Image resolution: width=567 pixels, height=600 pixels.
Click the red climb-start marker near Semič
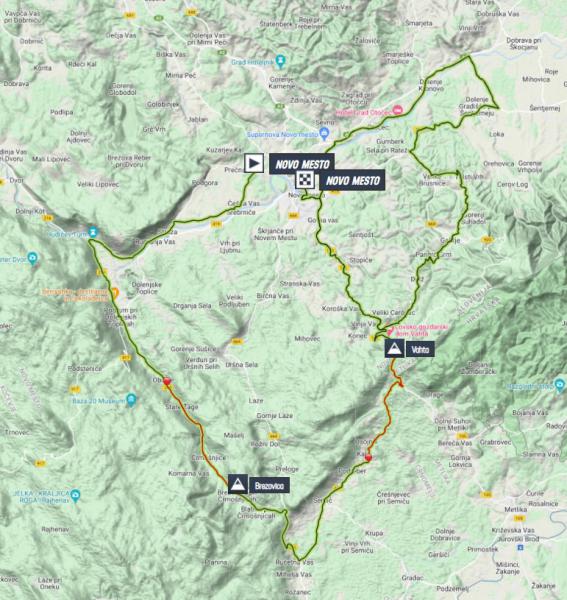[368, 458]
